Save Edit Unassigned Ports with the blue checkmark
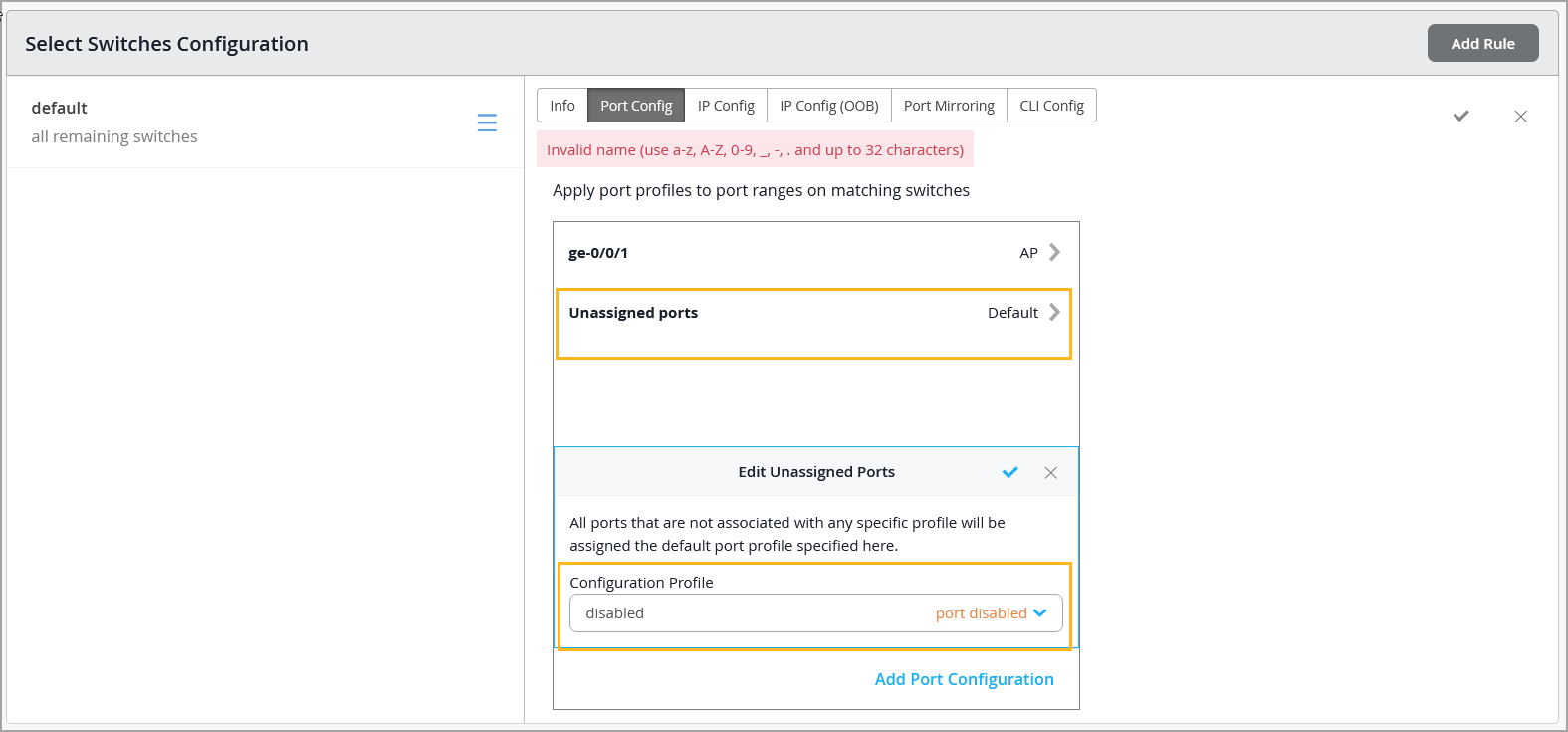The width and height of the screenshot is (1568, 732). 1009,472
